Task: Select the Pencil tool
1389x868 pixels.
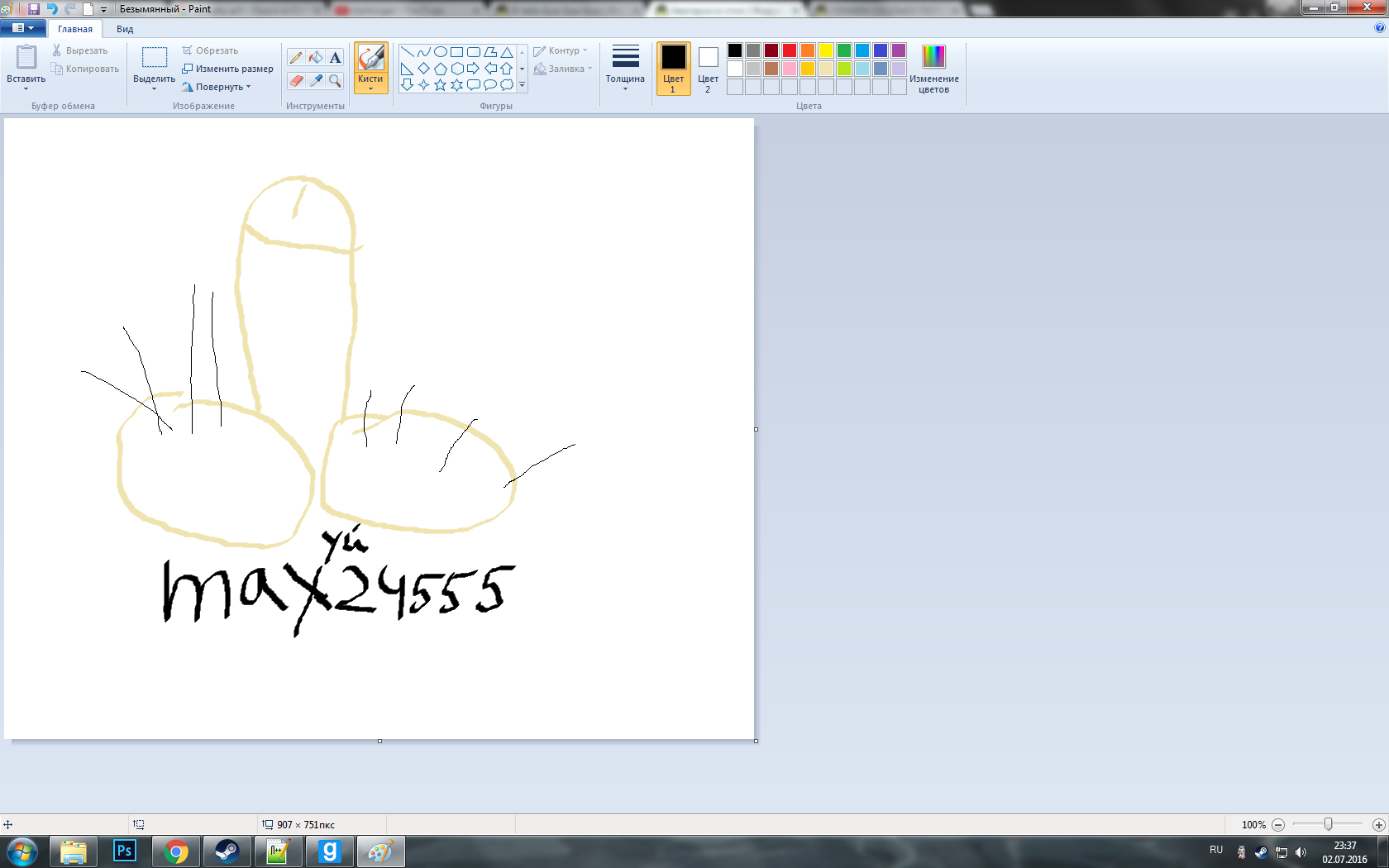Action: click(x=296, y=58)
